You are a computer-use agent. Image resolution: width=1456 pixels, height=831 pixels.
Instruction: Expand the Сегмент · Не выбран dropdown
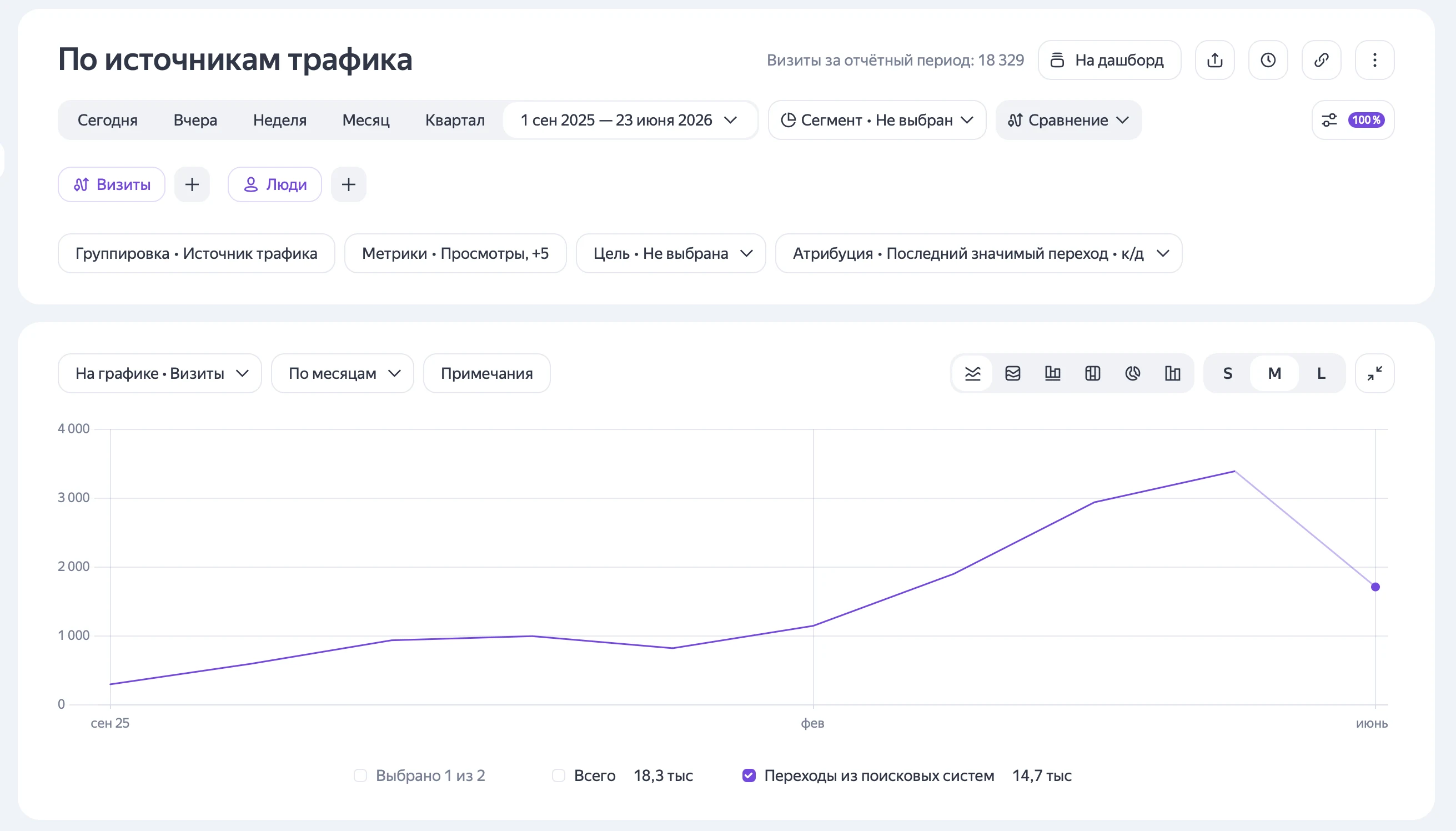[x=877, y=120]
